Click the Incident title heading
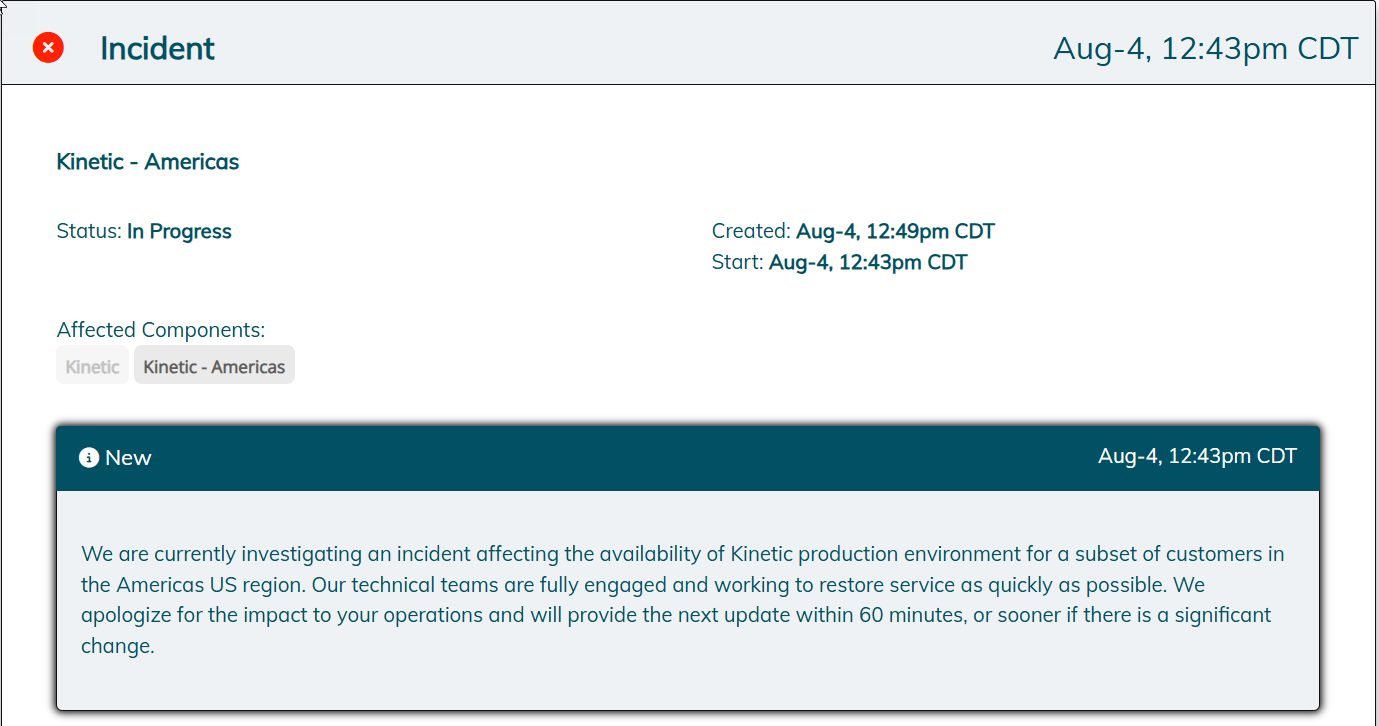This screenshot has width=1379, height=726. tap(157, 48)
